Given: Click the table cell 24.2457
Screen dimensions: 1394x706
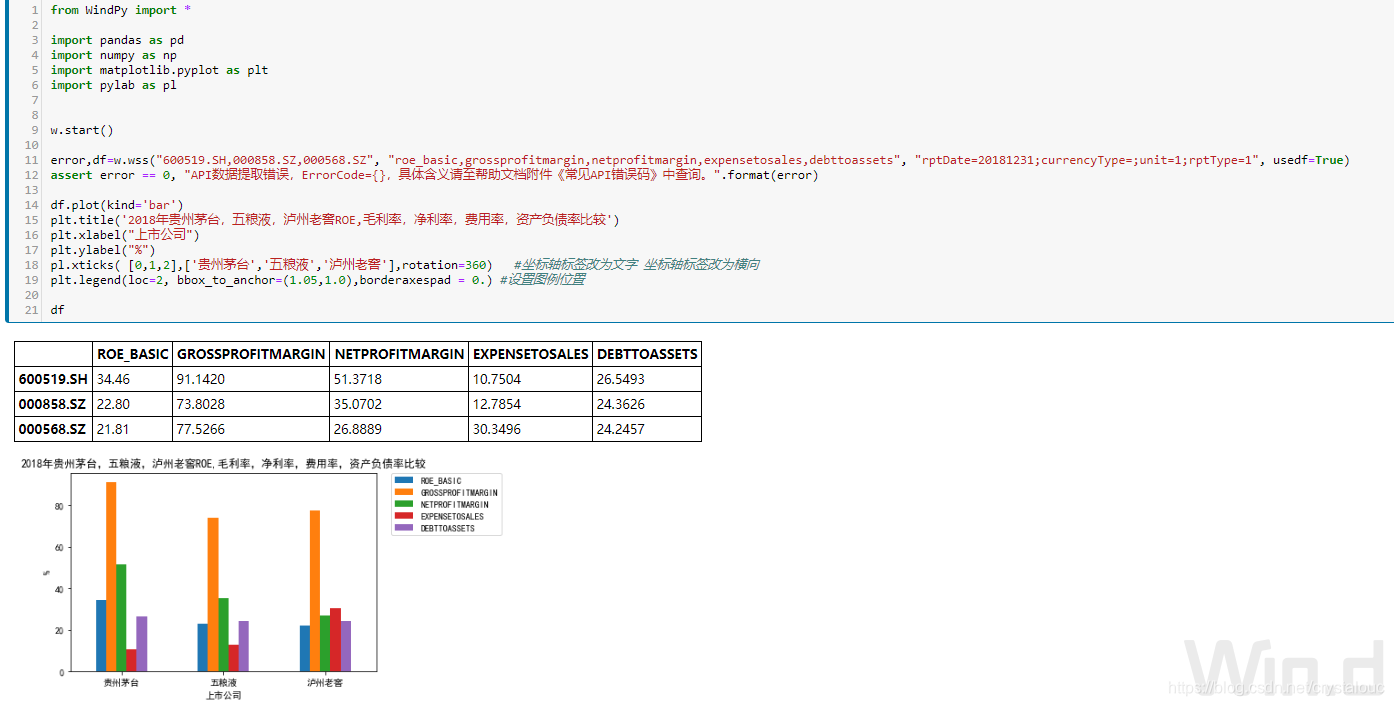Looking at the screenshot, I should (647, 429).
